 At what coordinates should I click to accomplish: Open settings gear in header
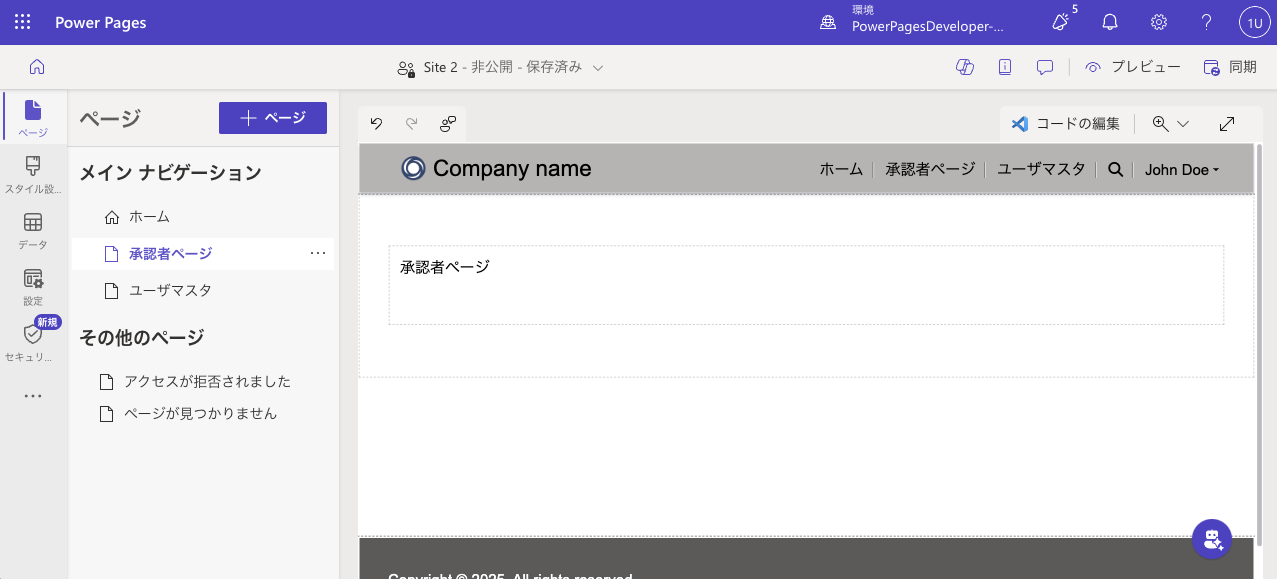coord(1158,22)
